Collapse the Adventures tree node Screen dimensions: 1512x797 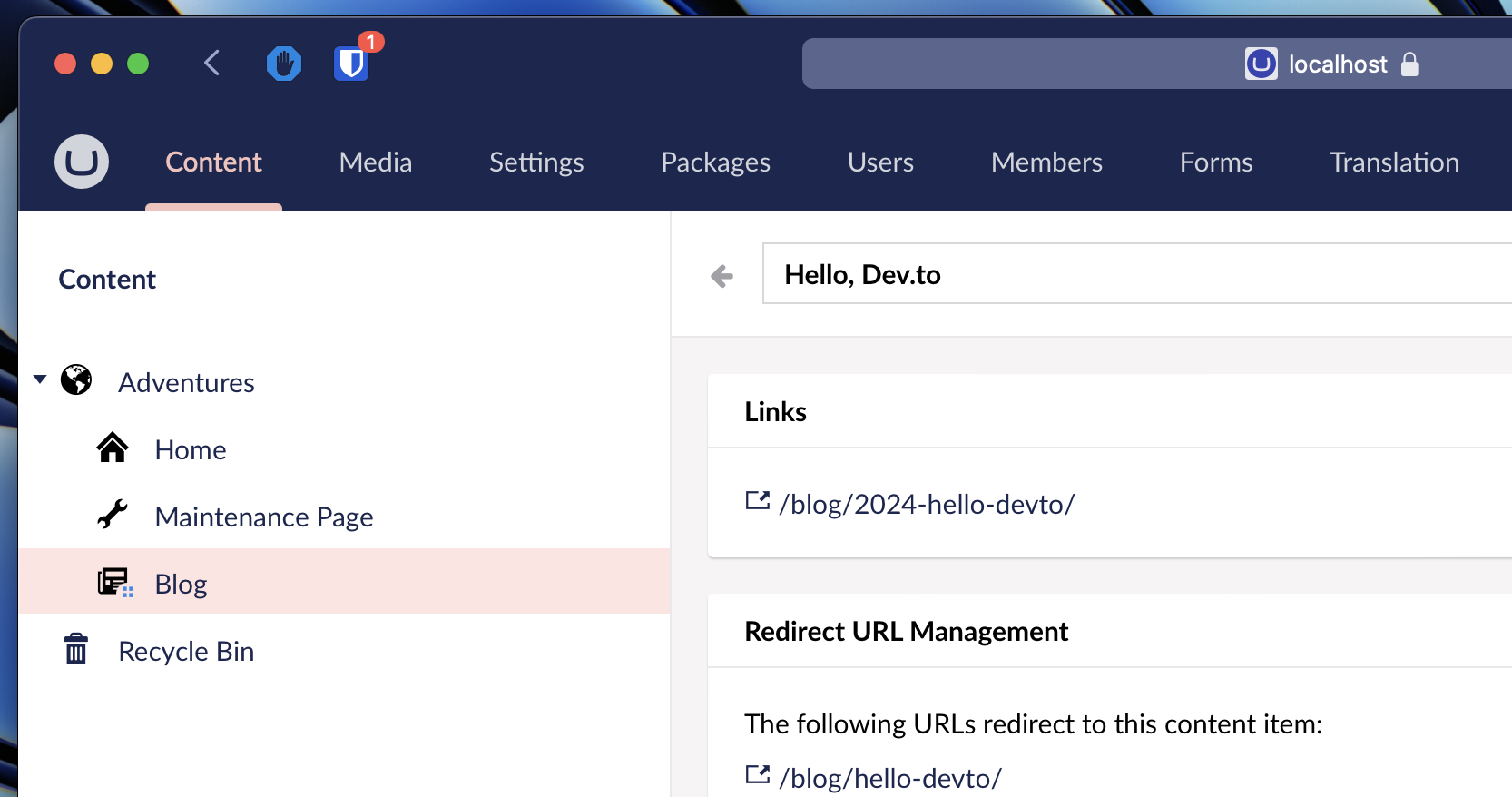tap(40, 379)
